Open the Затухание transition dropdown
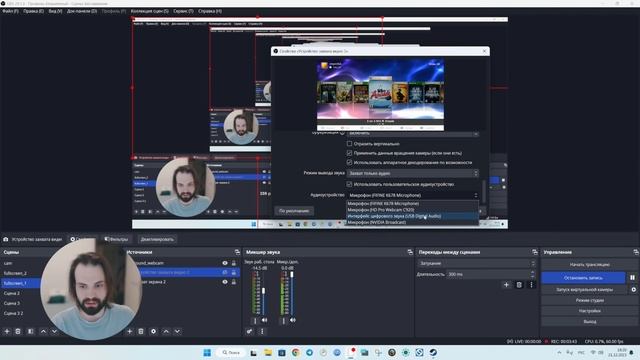This screenshot has height=360, width=640. 476,264
